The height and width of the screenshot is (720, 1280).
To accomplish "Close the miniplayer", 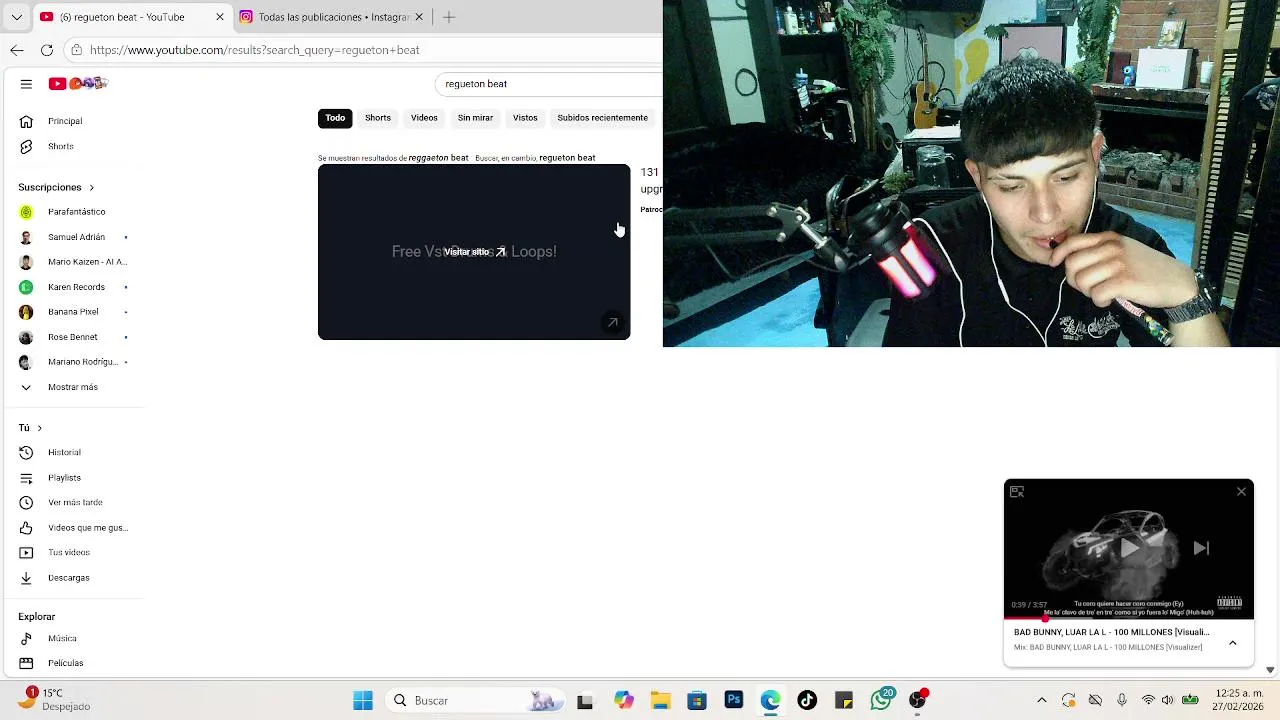I will tap(1241, 491).
